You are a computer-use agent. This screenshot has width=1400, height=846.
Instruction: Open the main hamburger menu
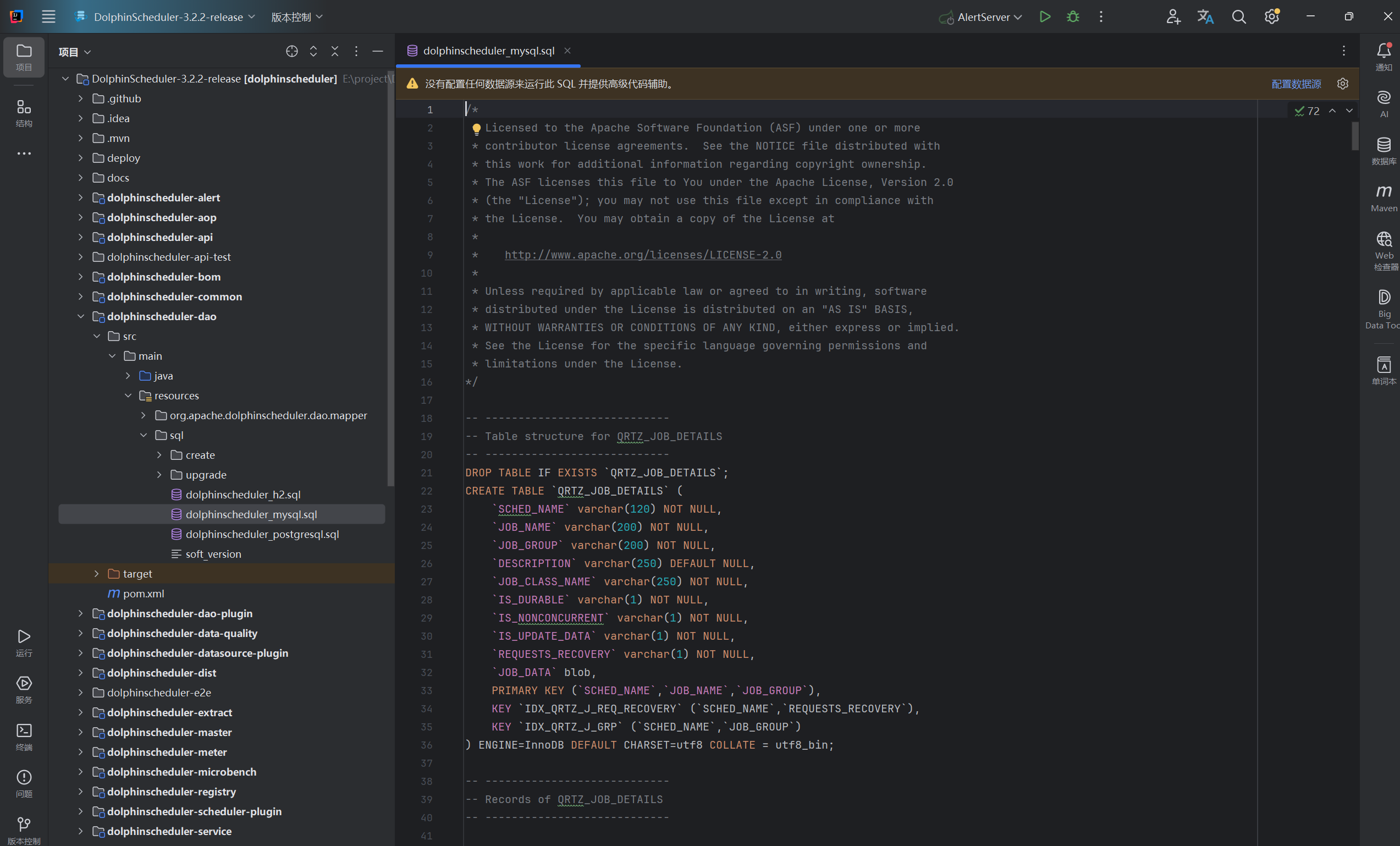[x=49, y=17]
